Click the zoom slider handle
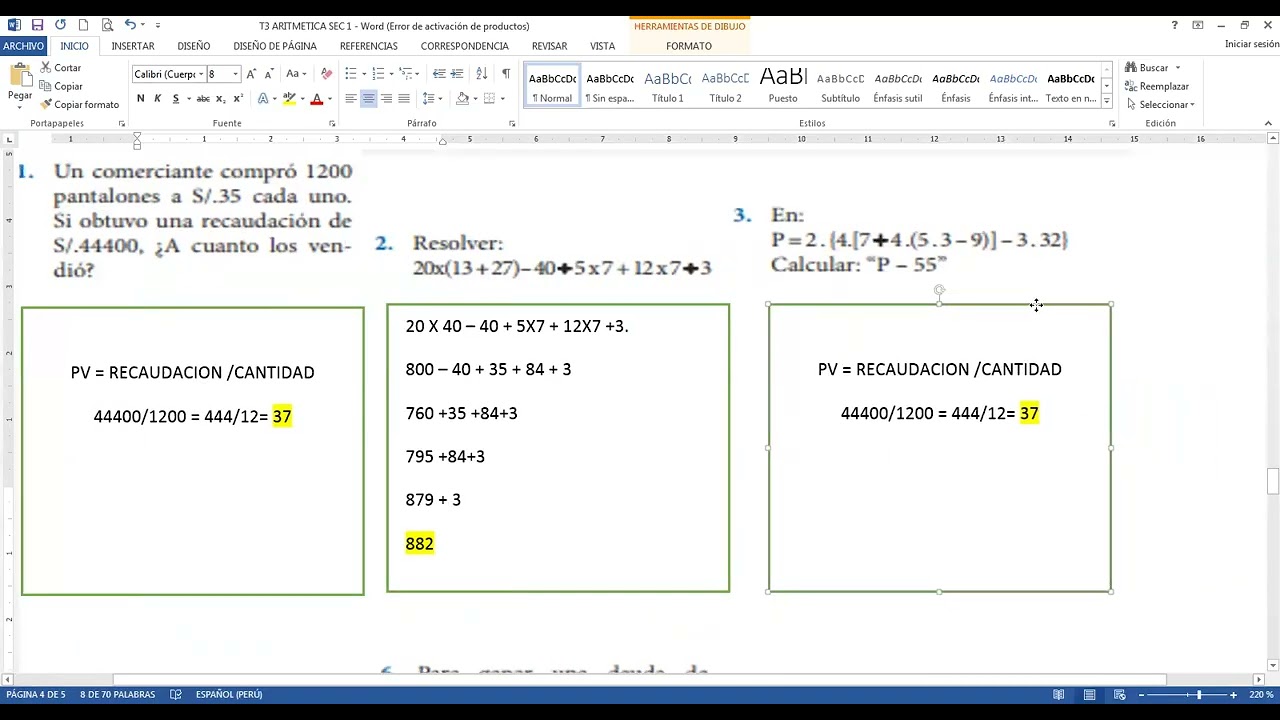Image resolution: width=1280 pixels, height=720 pixels. (x=1199, y=694)
